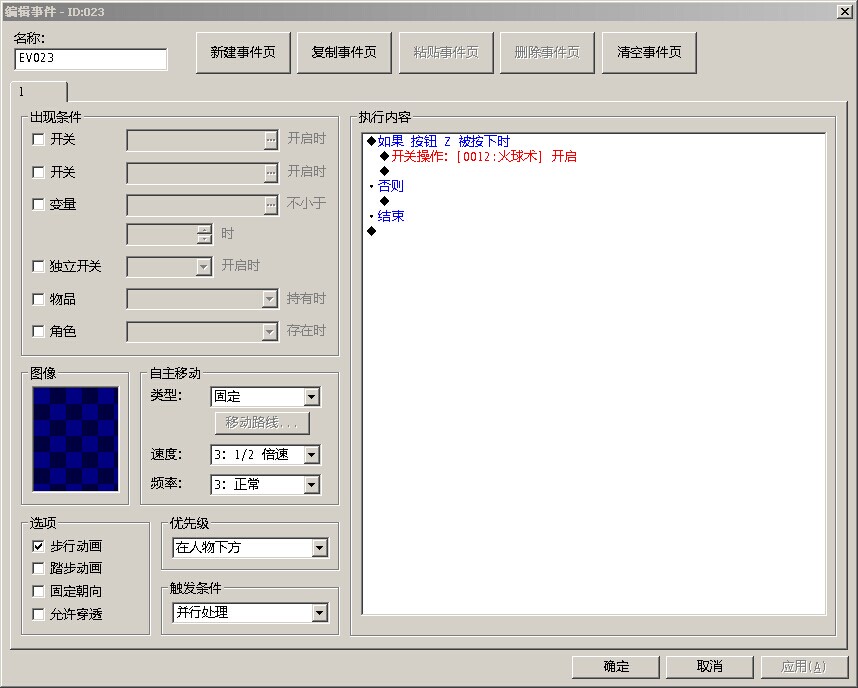
Task: Click ellipsis button of 变量 field
Action: click(271, 205)
